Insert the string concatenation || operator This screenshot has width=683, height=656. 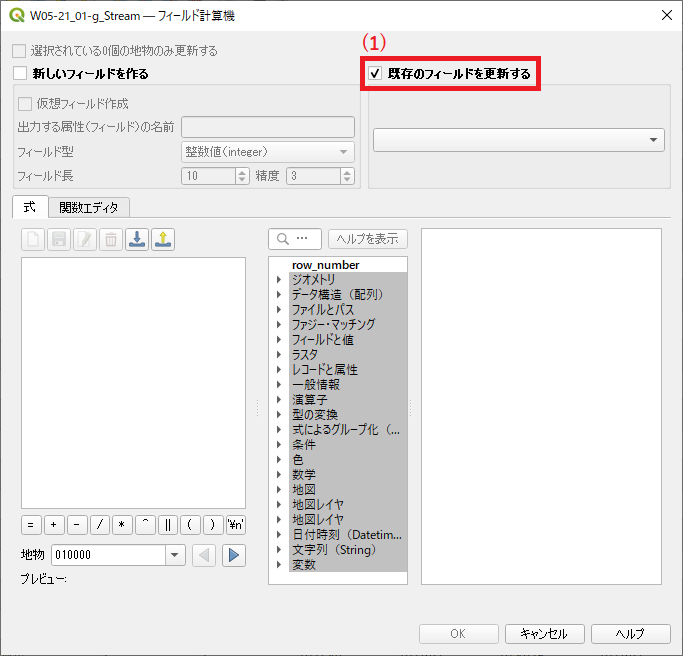point(168,524)
